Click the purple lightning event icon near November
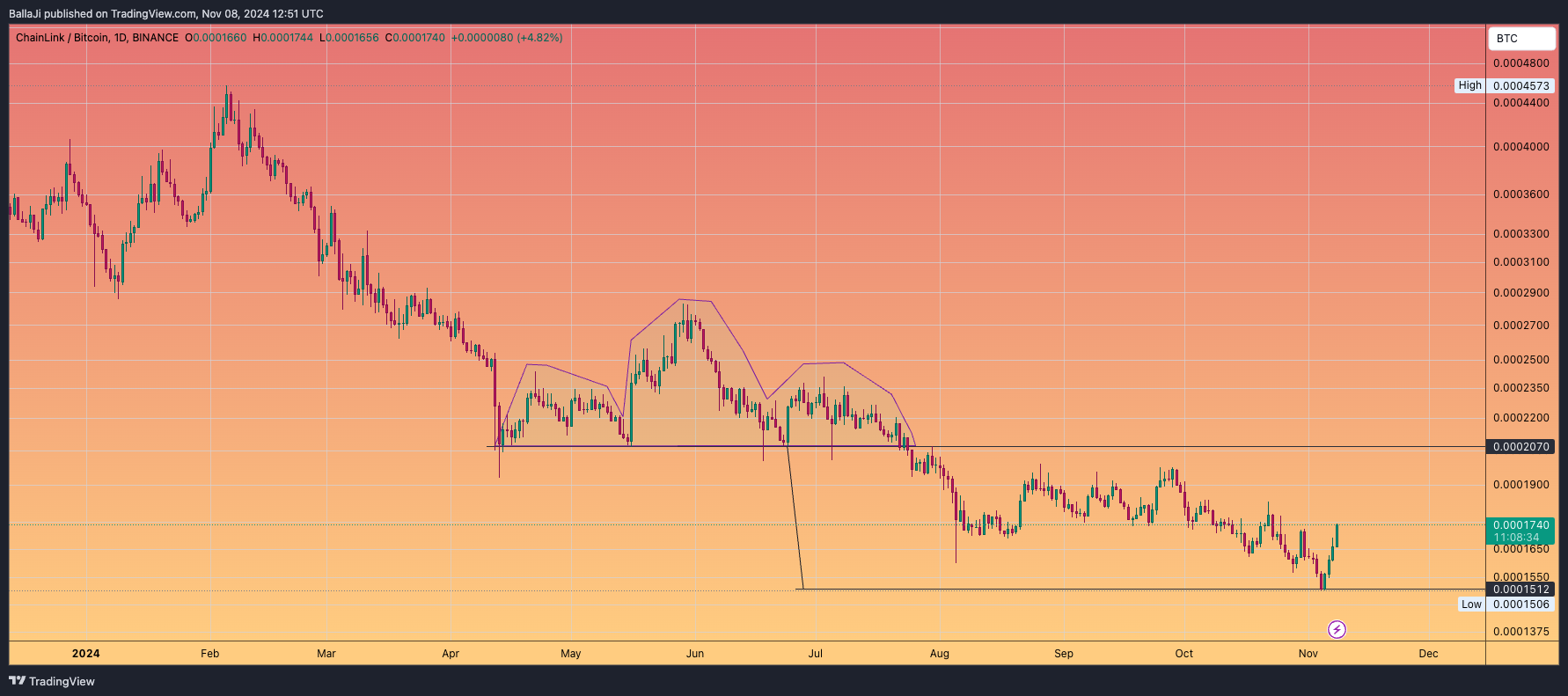The width and height of the screenshot is (1568, 696). 1337,629
